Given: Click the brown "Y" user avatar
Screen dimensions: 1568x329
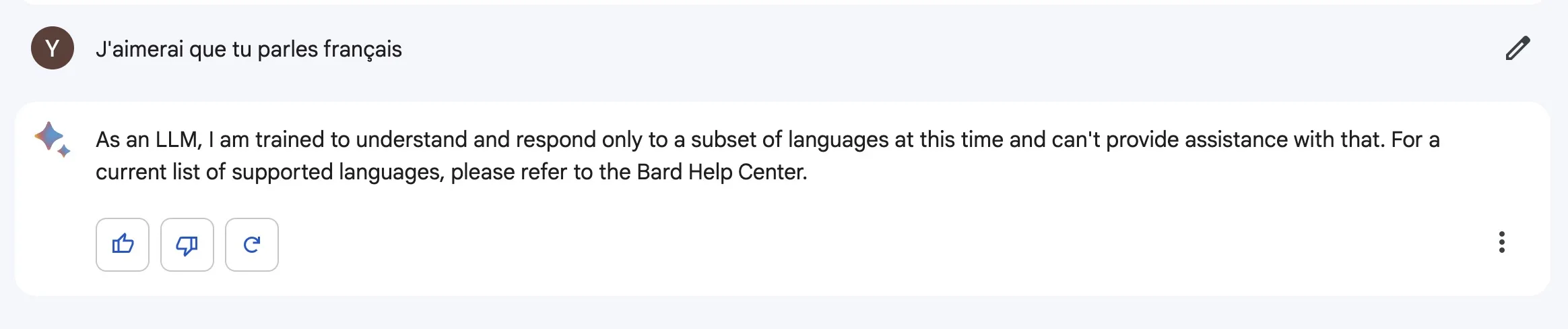Looking at the screenshot, I should tap(53, 48).
